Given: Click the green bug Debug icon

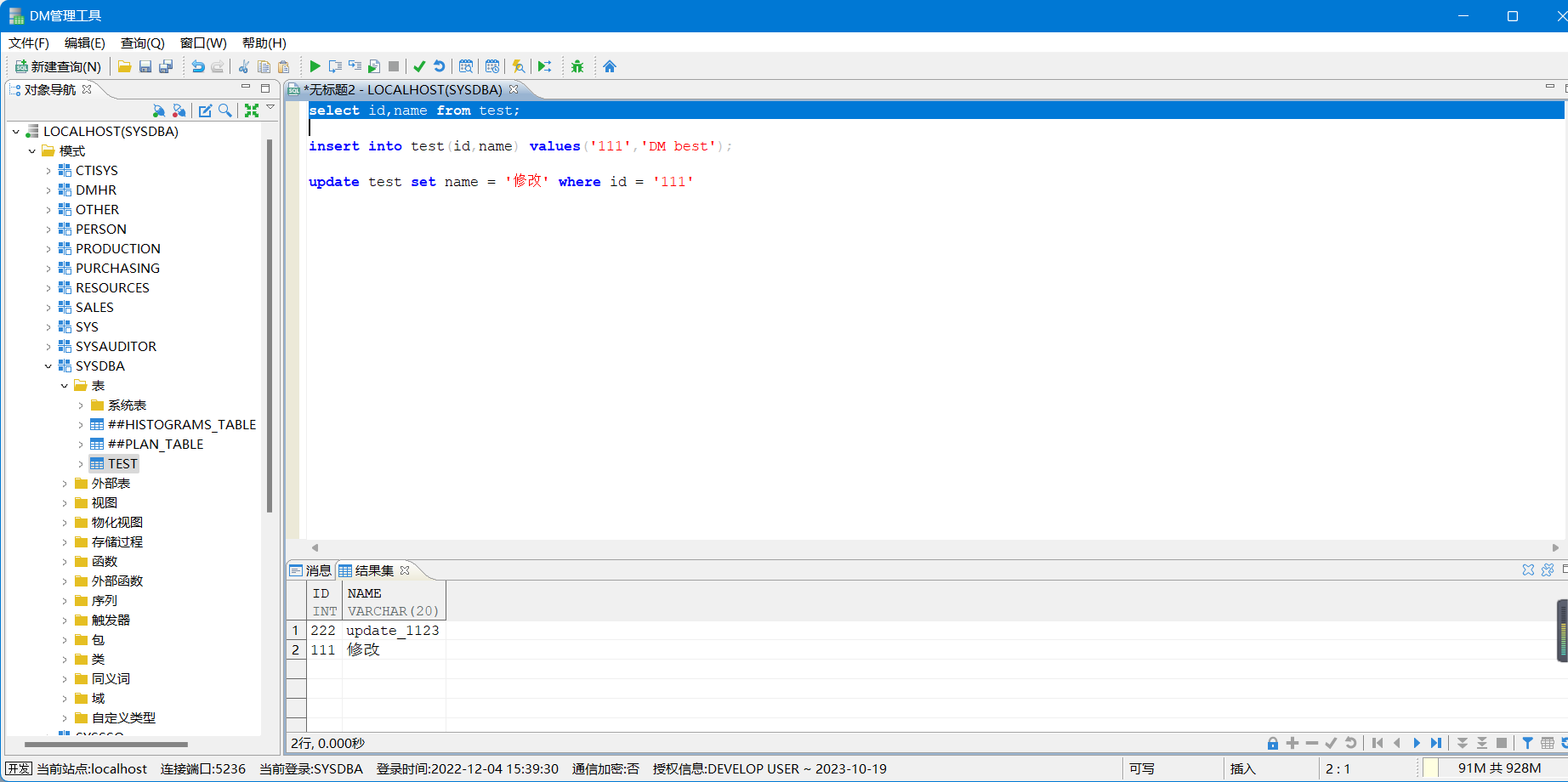Looking at the screenshot, I should [x=577, y=66].
